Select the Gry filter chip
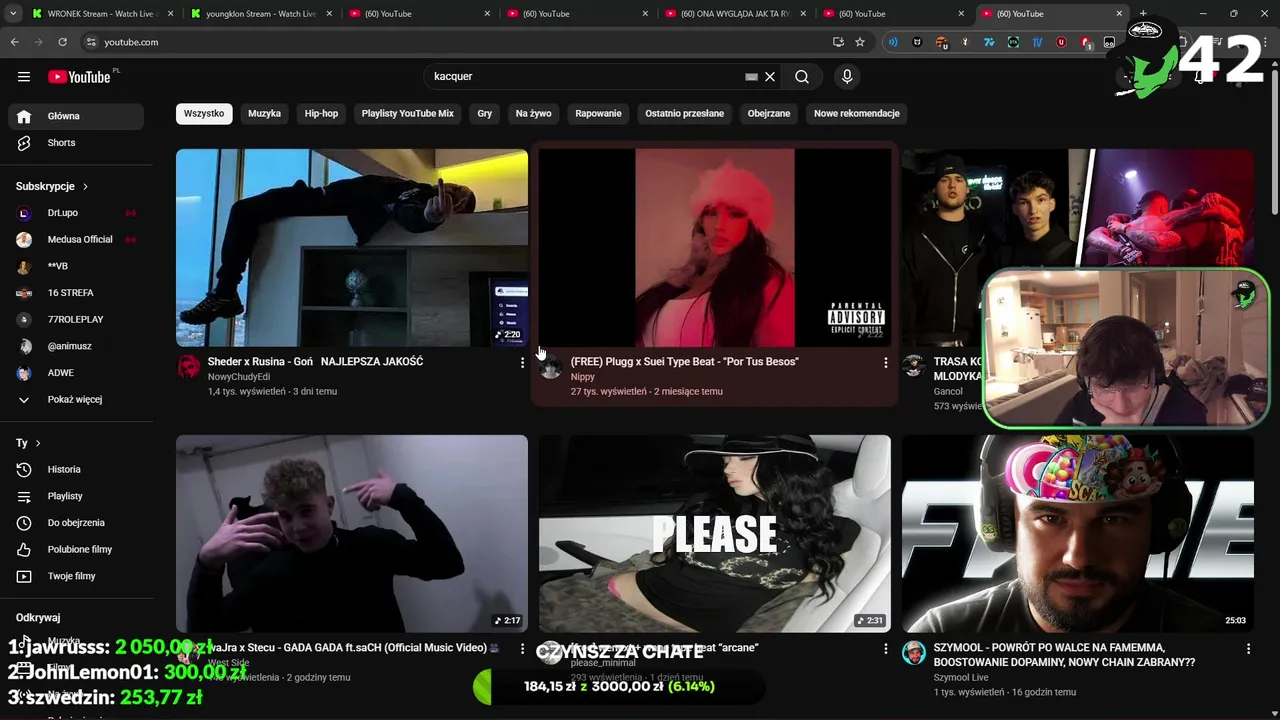1280x720 pixels. [x=485, y=114]
